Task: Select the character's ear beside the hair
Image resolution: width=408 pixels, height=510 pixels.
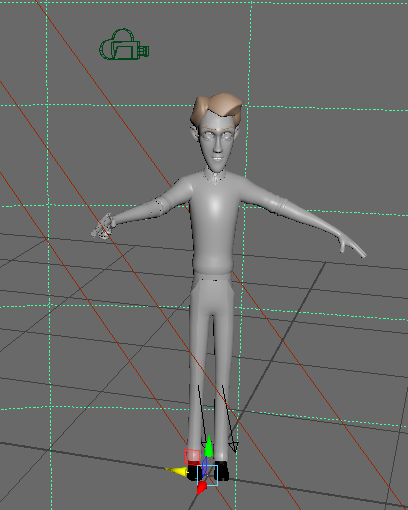Action: [x=195, y=133]
